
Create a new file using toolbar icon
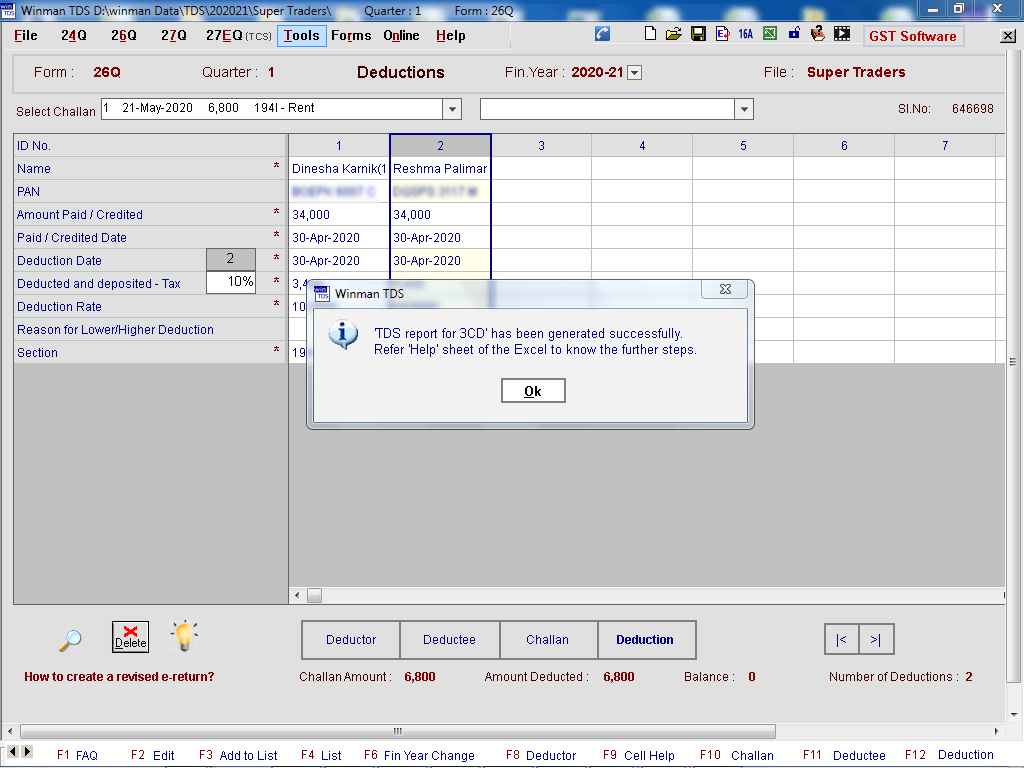click(x=650, y=34)
